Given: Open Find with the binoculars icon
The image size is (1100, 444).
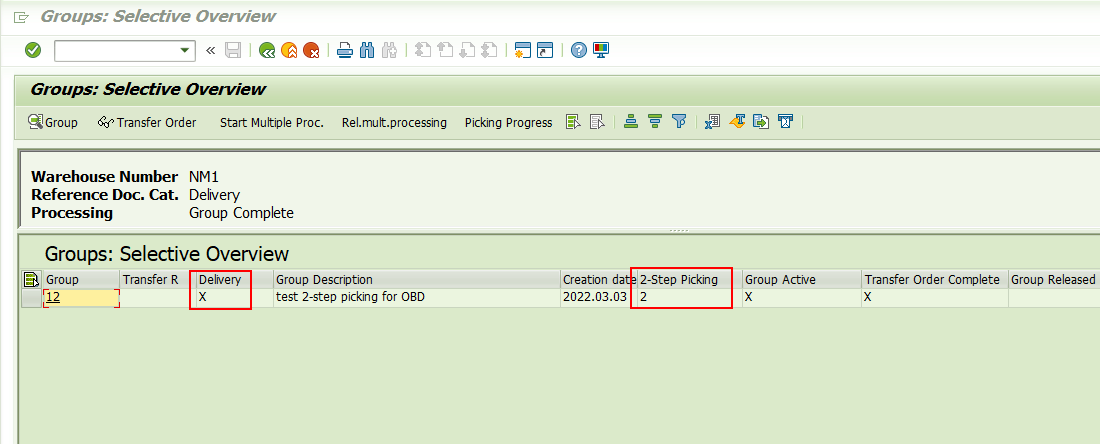Looking at the screenshot, I should click(367, 51).
